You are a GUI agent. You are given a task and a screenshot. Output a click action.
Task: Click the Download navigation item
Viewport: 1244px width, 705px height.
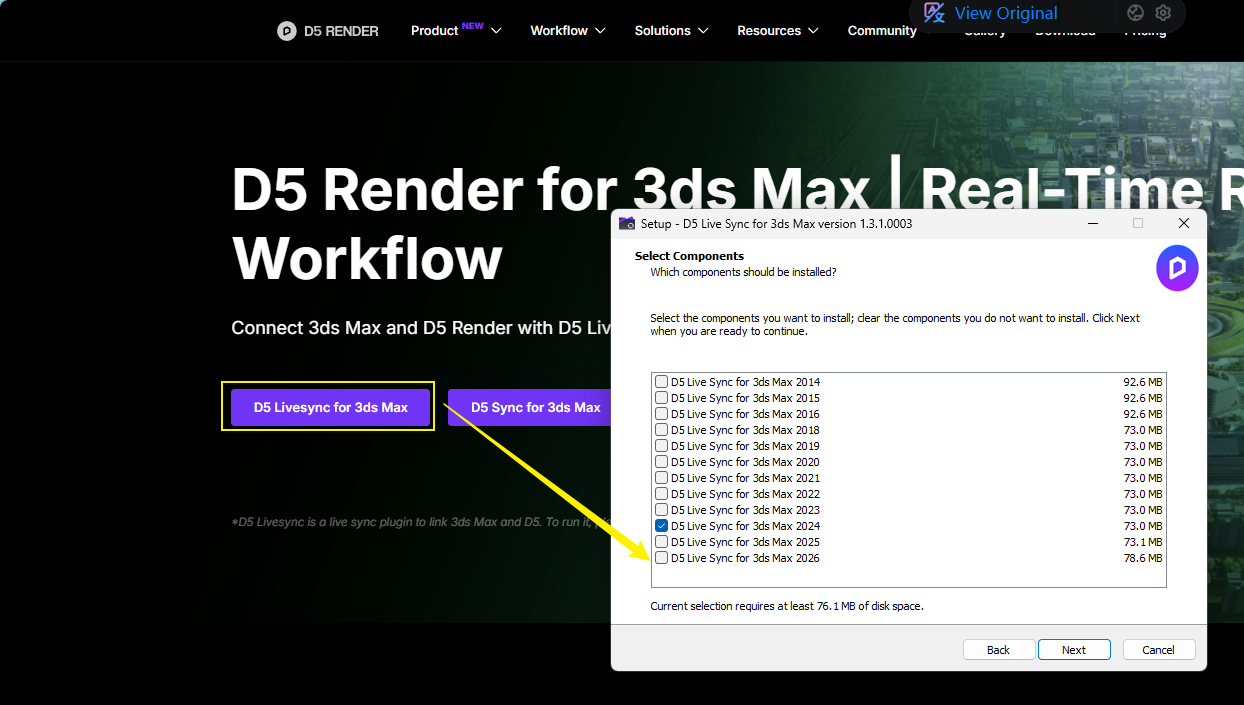[1065, 31]
